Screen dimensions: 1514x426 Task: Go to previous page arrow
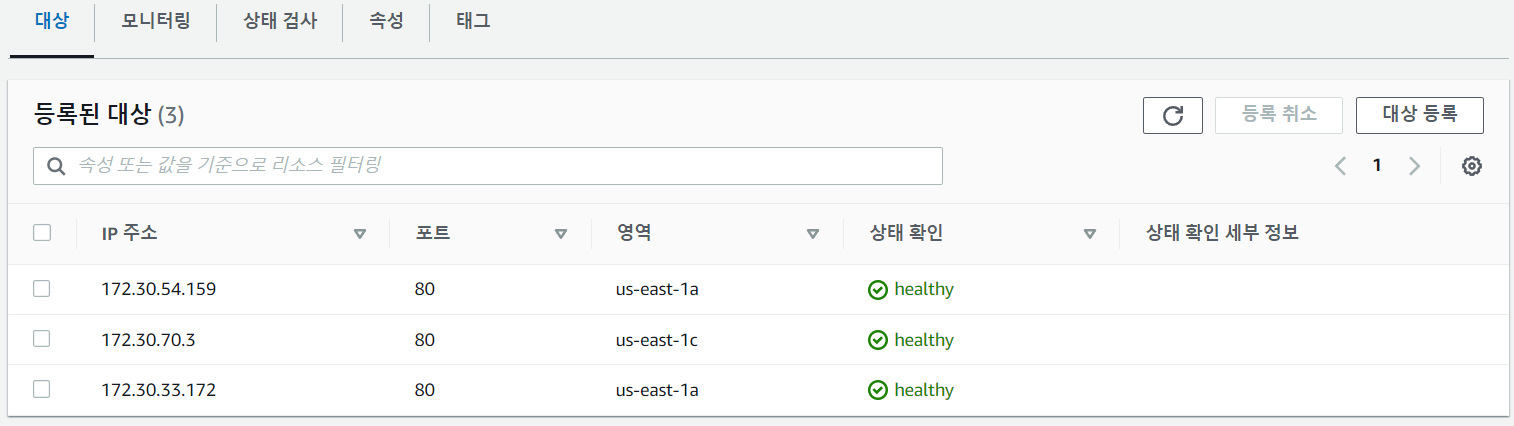click(1341, 166)
